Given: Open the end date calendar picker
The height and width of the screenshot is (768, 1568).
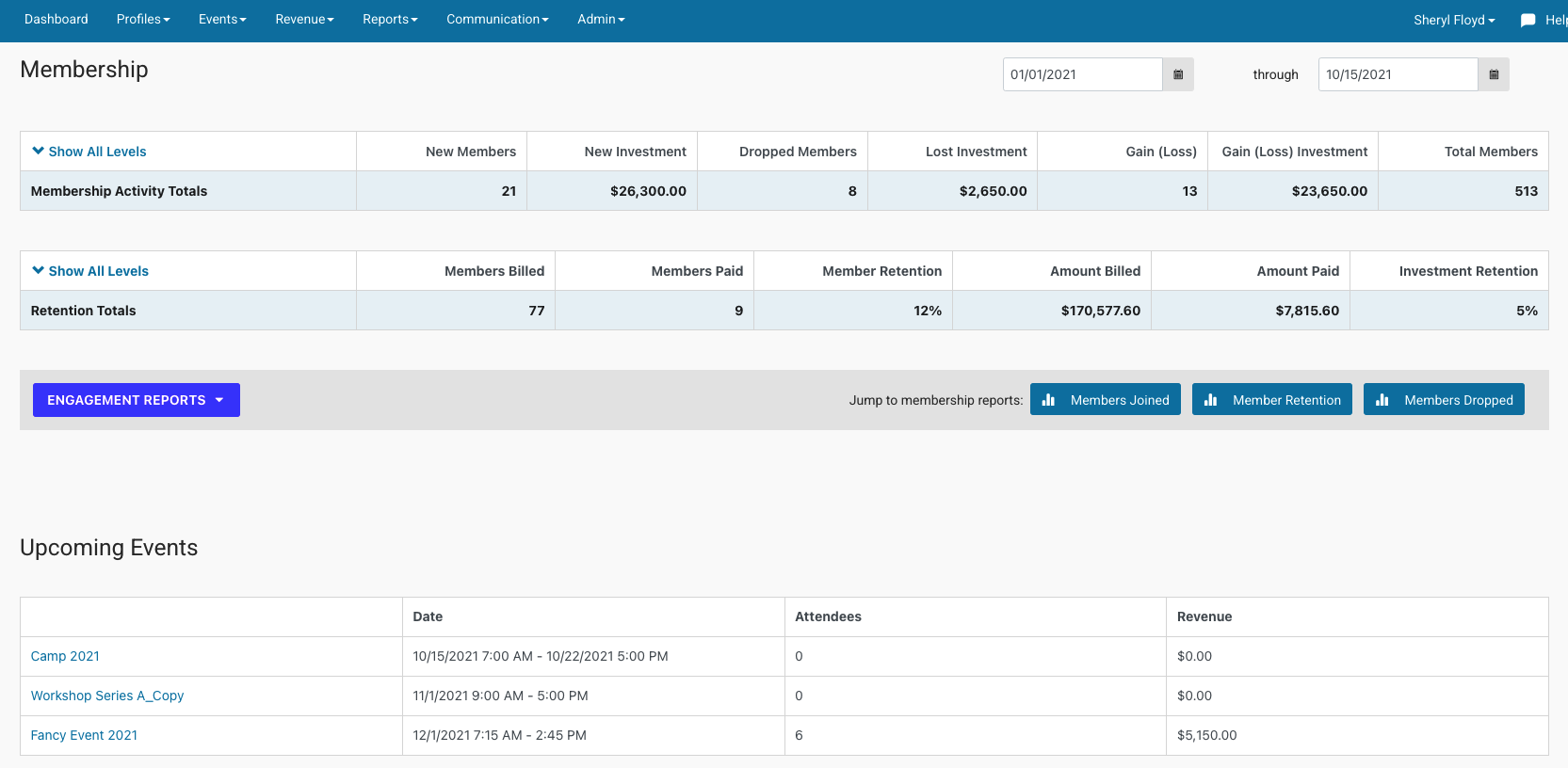Looking at the screenshot, I should (1493, 74).
